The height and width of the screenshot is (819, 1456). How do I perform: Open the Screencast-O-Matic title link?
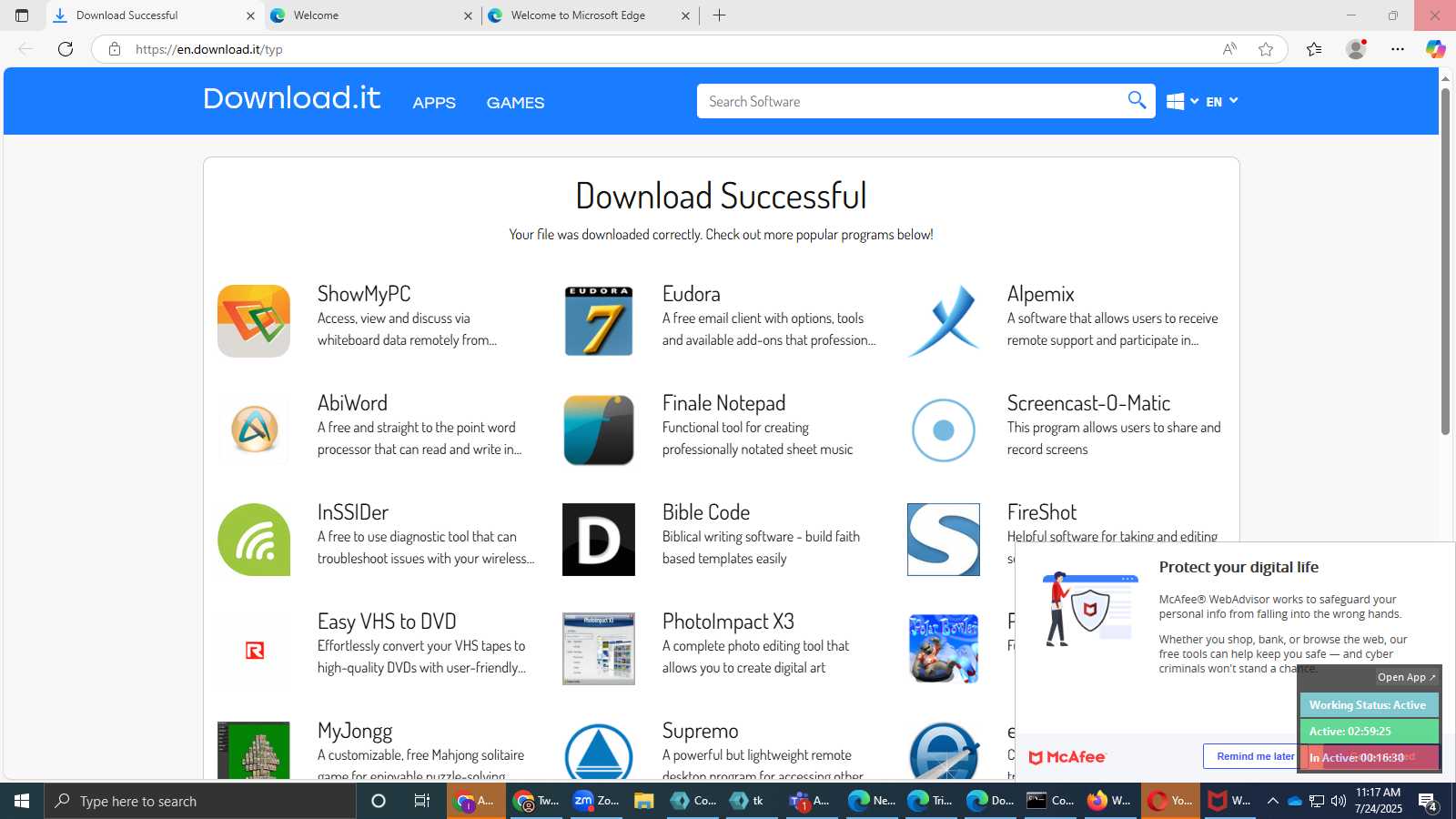[1088, 403]
